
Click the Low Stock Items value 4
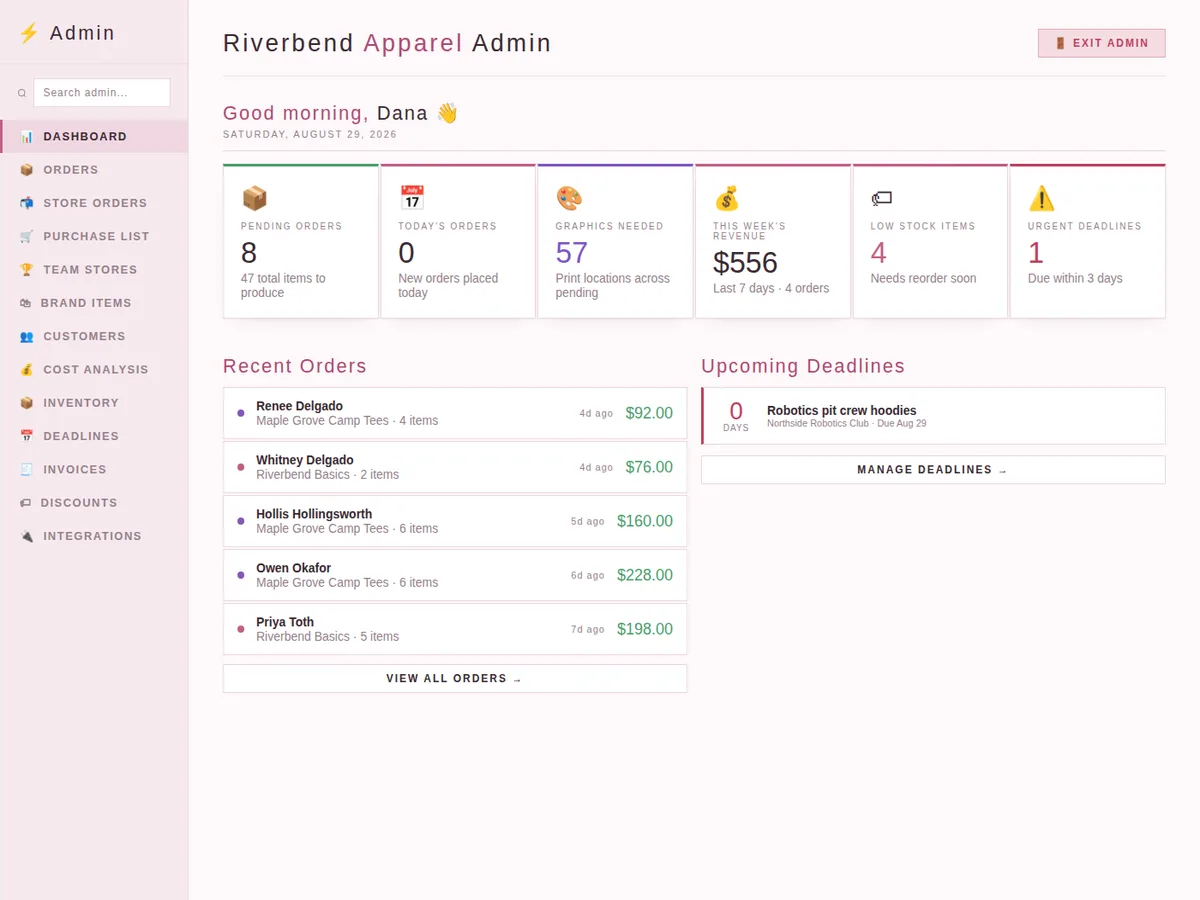click(x=879, y=252)
